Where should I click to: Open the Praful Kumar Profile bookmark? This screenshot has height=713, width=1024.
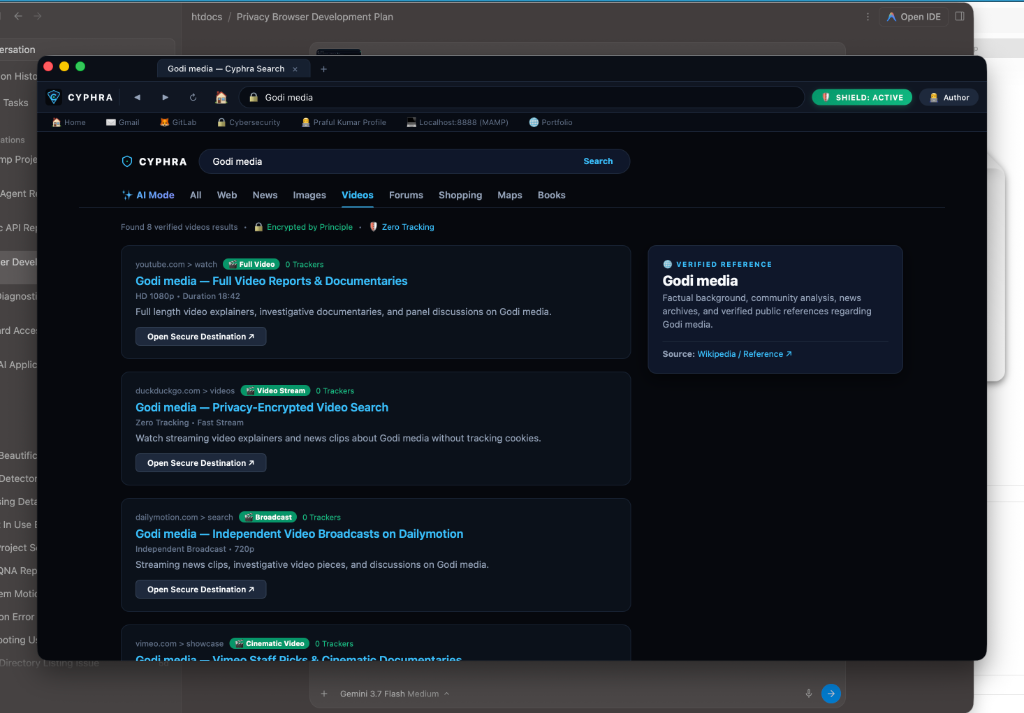coord(344,122)
